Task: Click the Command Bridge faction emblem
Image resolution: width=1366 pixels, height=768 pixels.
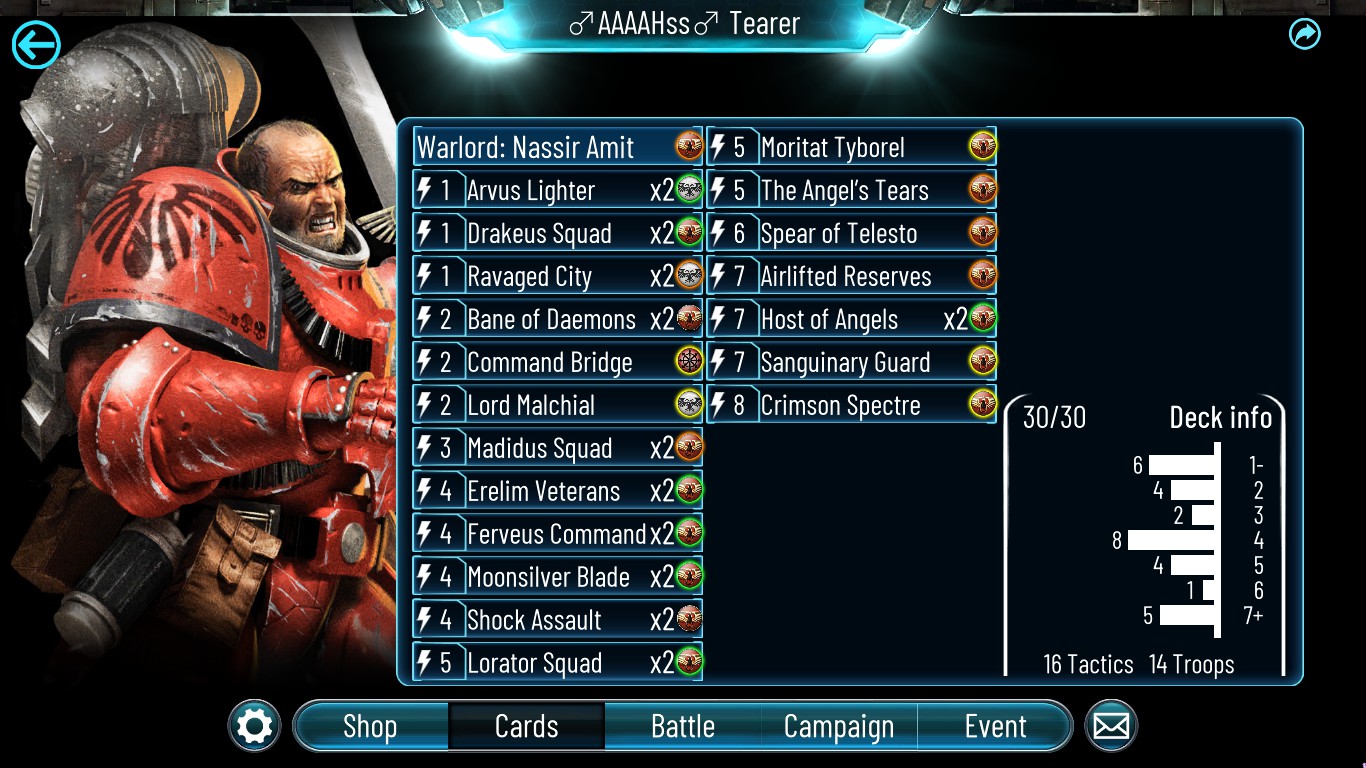Action: [x=689, y=362]
